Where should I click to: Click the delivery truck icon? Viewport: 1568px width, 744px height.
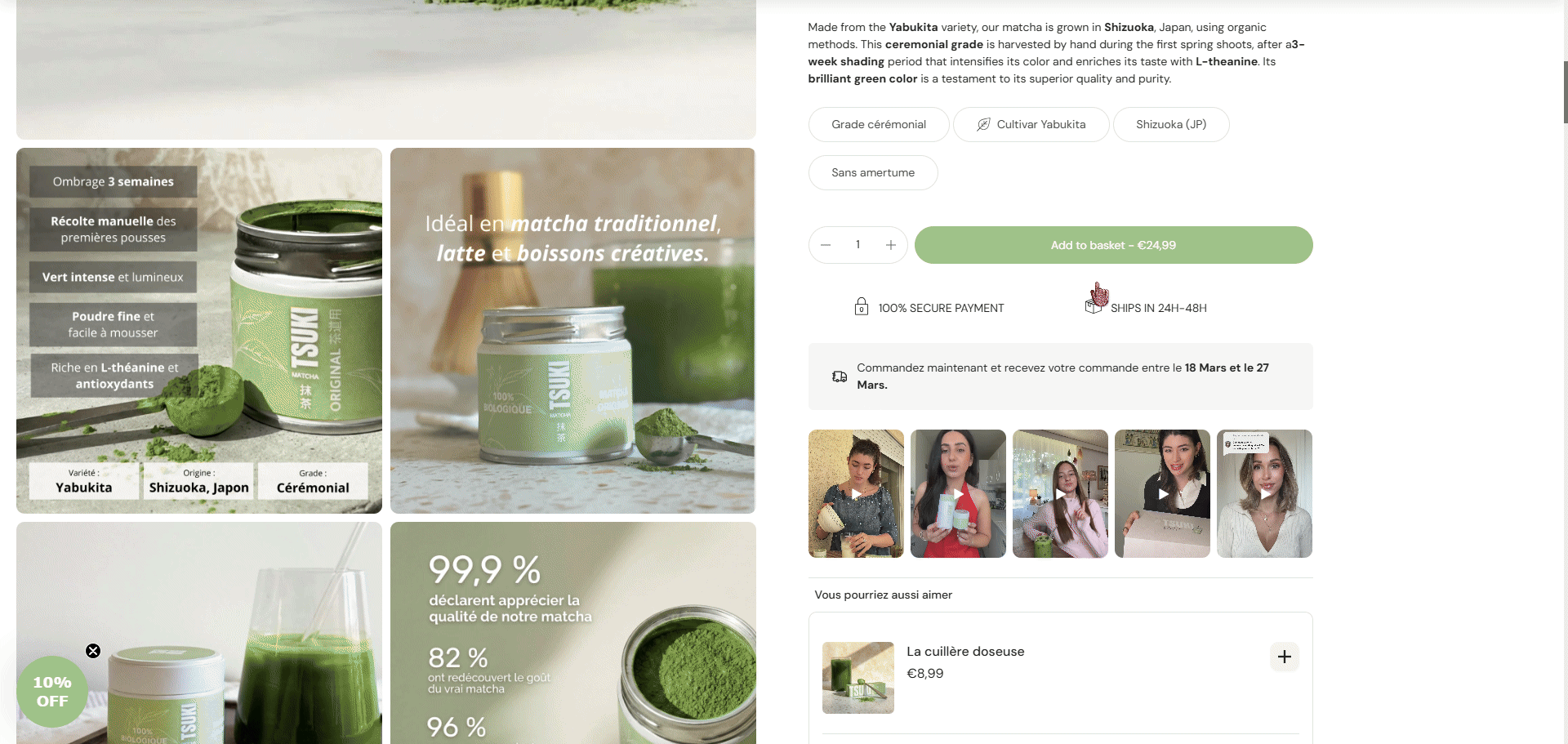click(840, 376)
